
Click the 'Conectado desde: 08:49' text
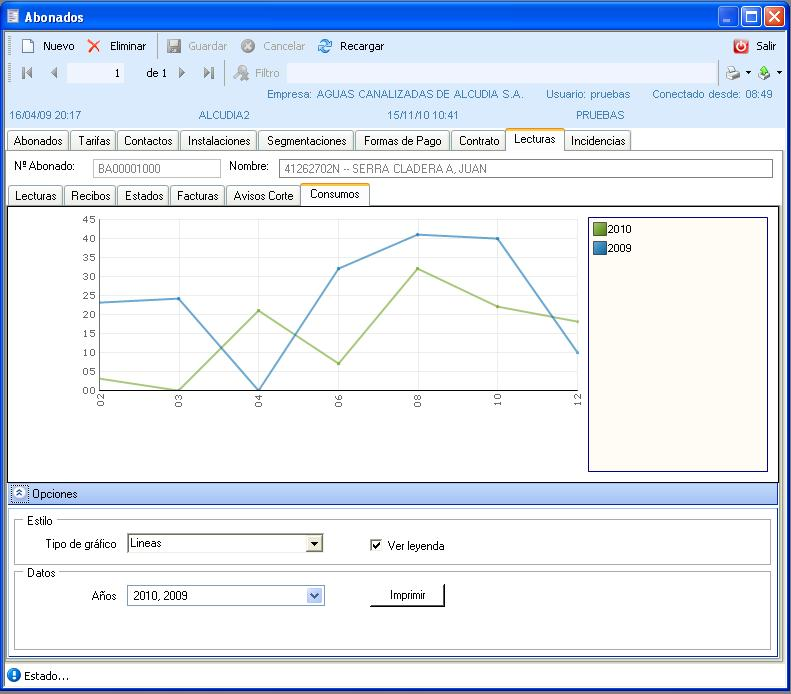pos(712,94)
